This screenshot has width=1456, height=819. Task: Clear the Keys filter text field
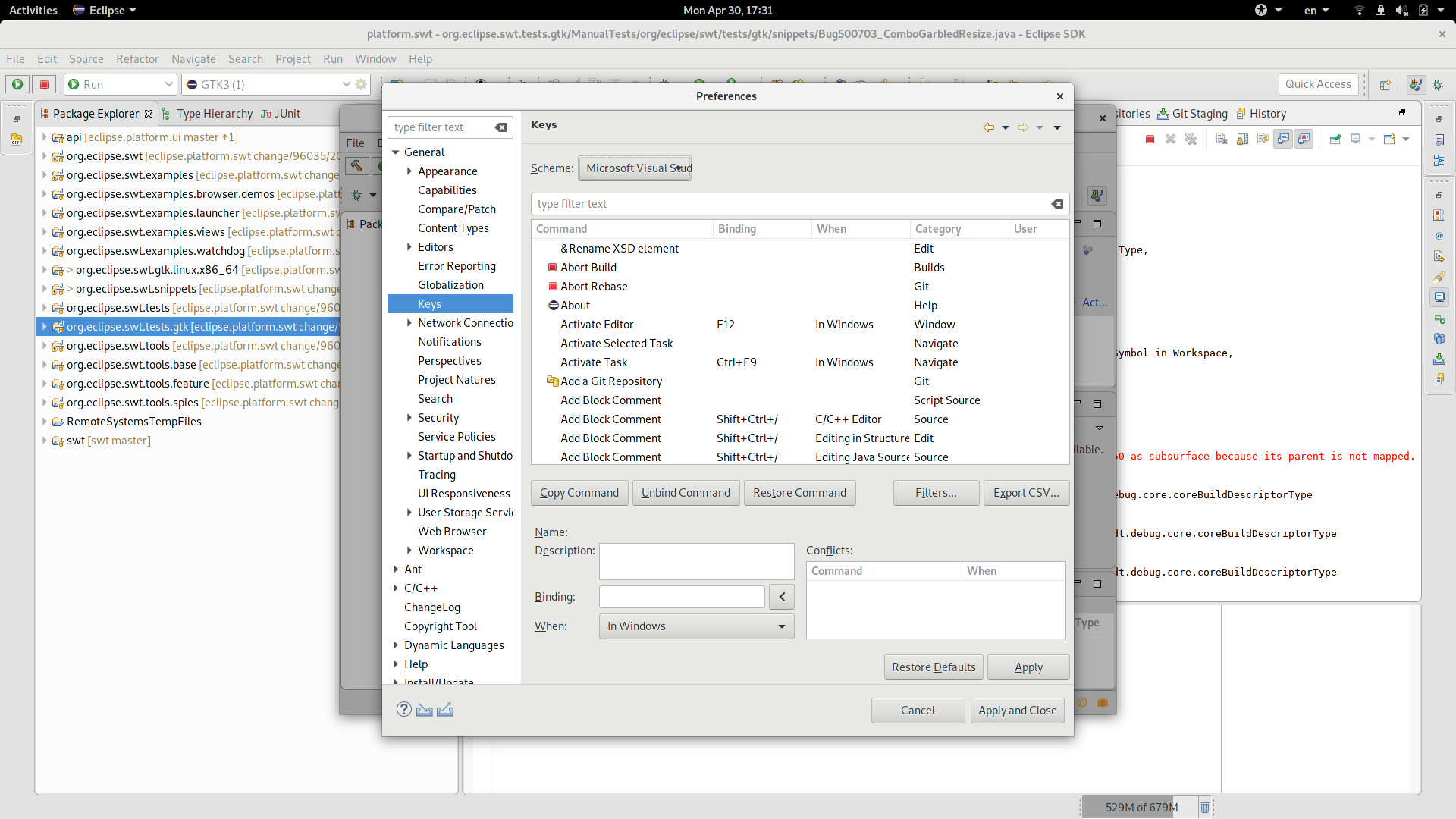coord(1057,204)
